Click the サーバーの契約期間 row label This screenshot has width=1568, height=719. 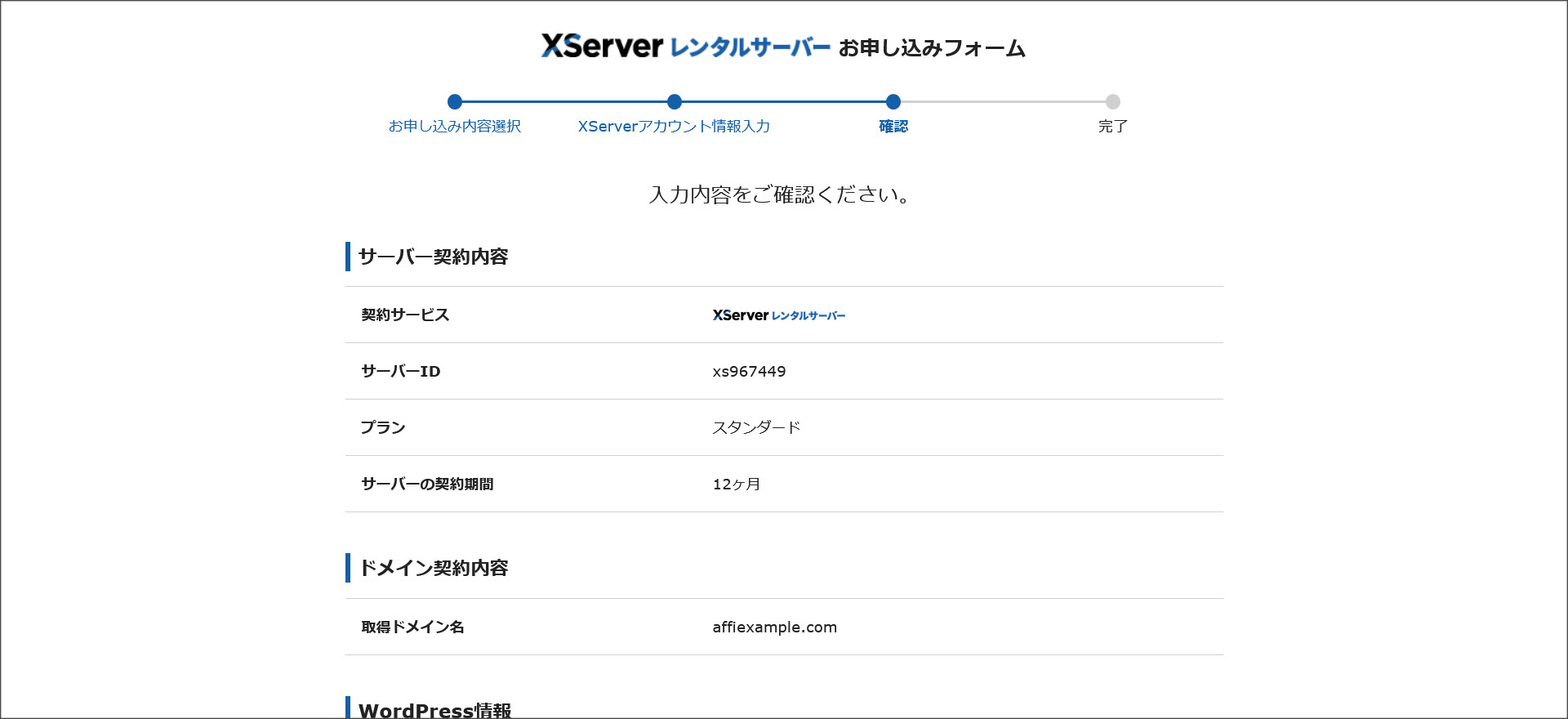coord(427,484)
